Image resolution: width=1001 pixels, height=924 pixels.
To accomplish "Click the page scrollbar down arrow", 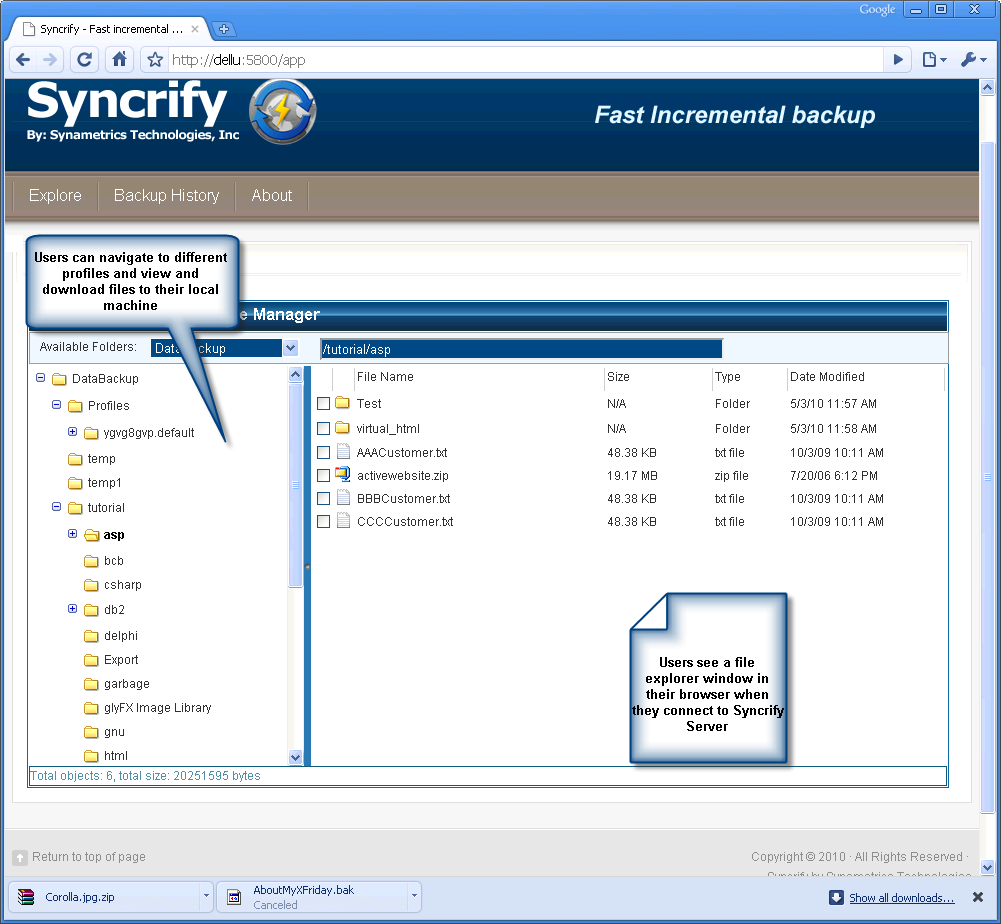I will click(987, 867).
